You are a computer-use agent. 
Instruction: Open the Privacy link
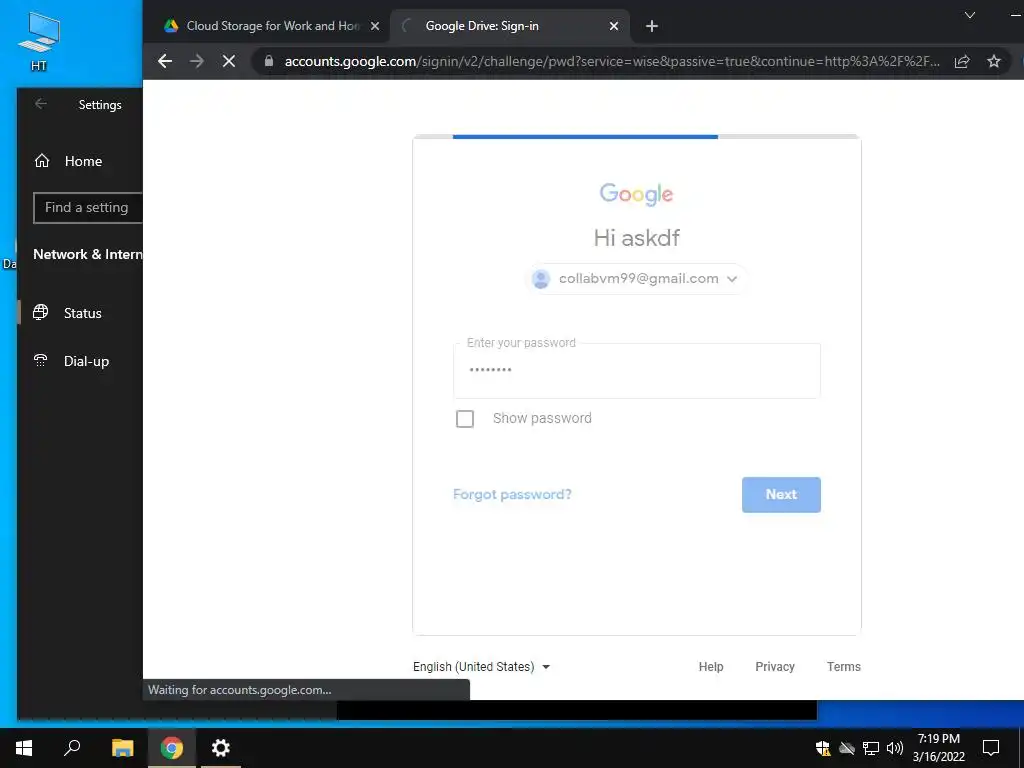(775, 667)
